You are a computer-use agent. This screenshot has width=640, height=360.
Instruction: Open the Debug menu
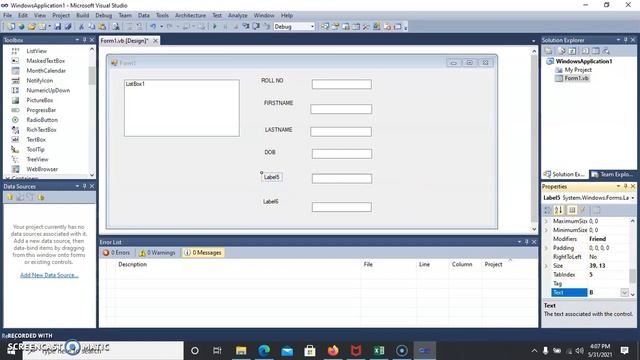tap(104, 16)
